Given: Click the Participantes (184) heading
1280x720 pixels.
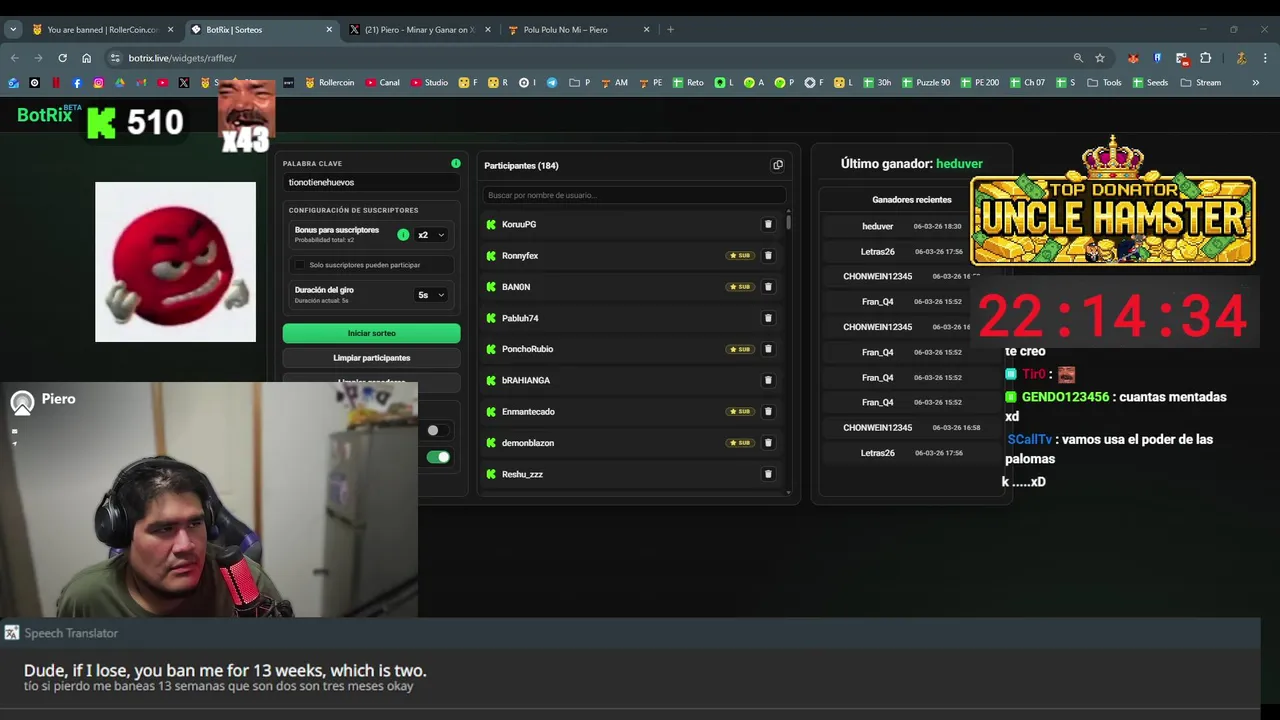Looking at the screenshot, I should [x=521, y=165].
